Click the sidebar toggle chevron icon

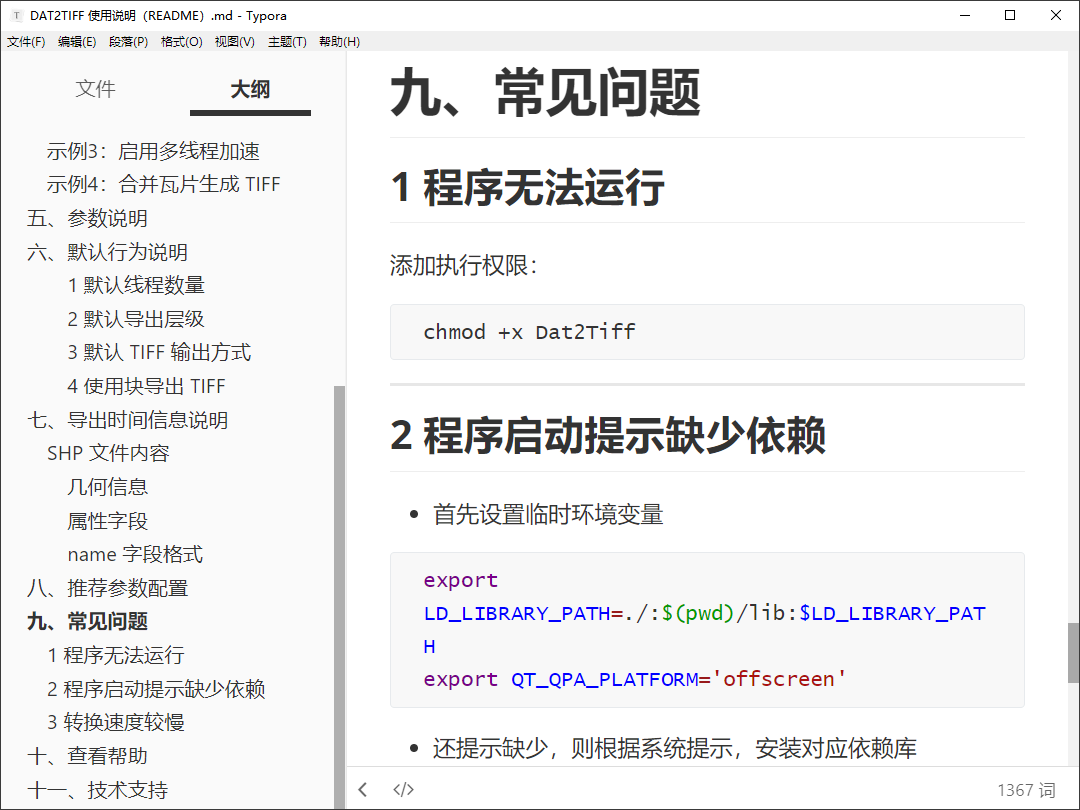coord(363,789)
